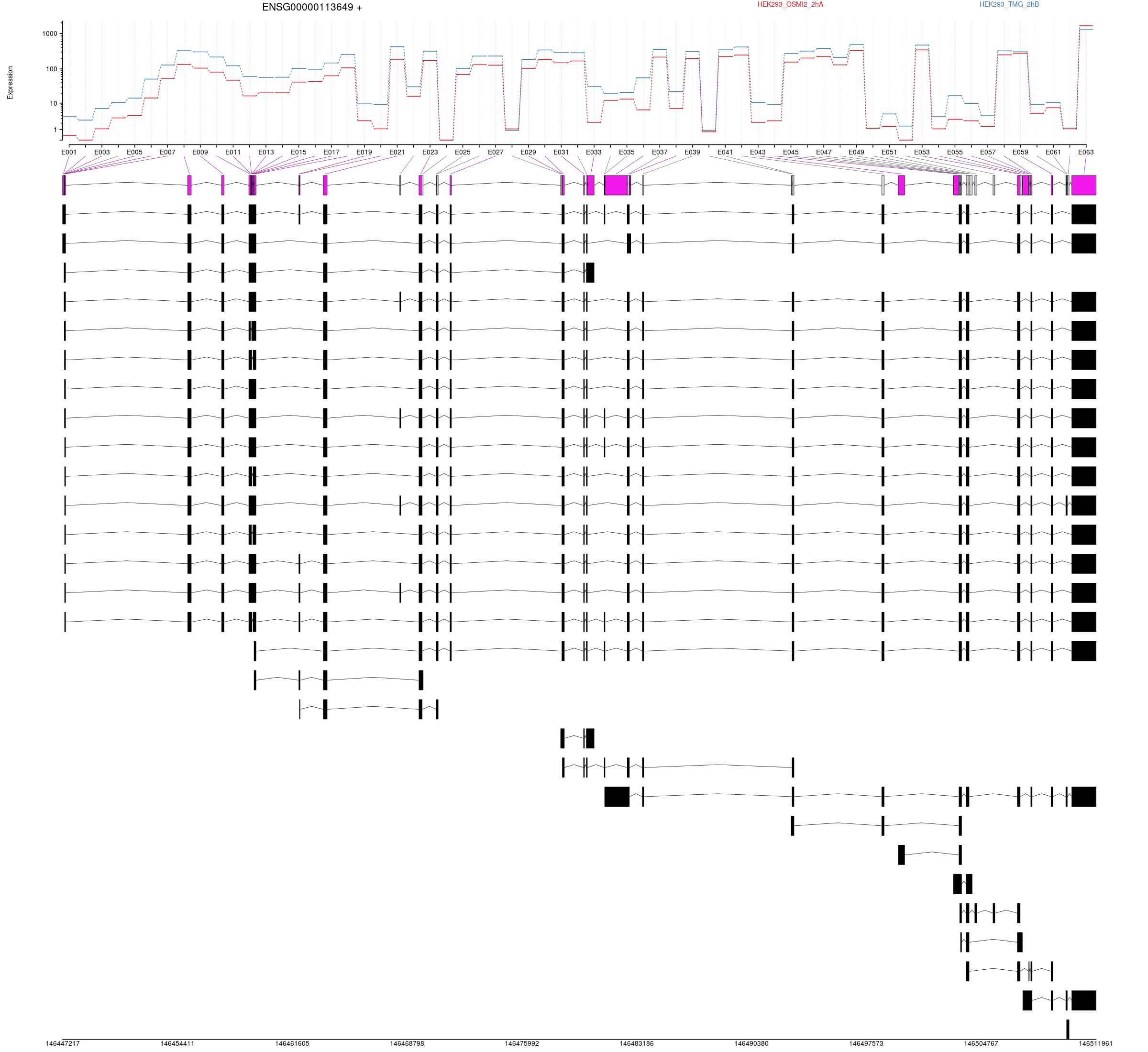The width and height of the screenshot is (1148, 1052).
Task: Click genomic coordinate 146490380
Action: 751,1043
